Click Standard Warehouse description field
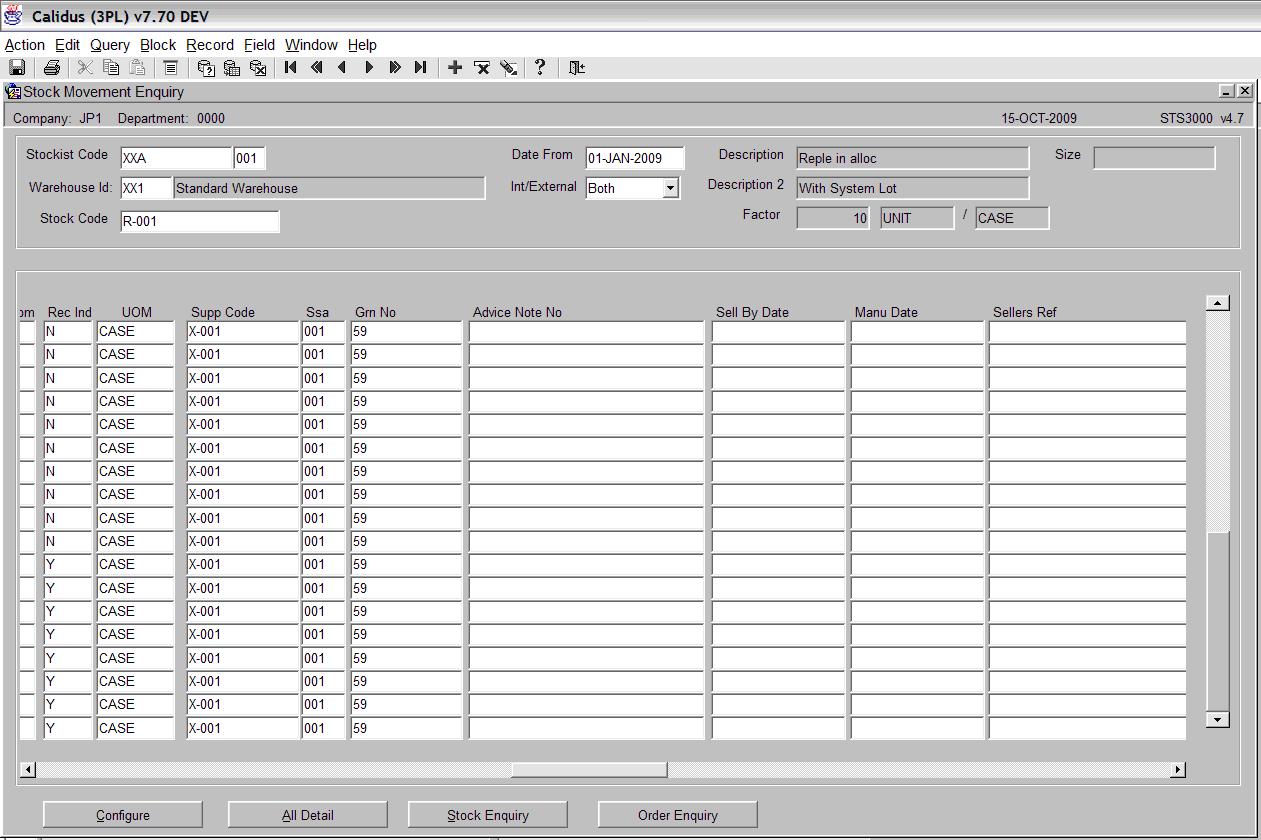This screenshot has height=840, width=1261. [x=329, y=188]
